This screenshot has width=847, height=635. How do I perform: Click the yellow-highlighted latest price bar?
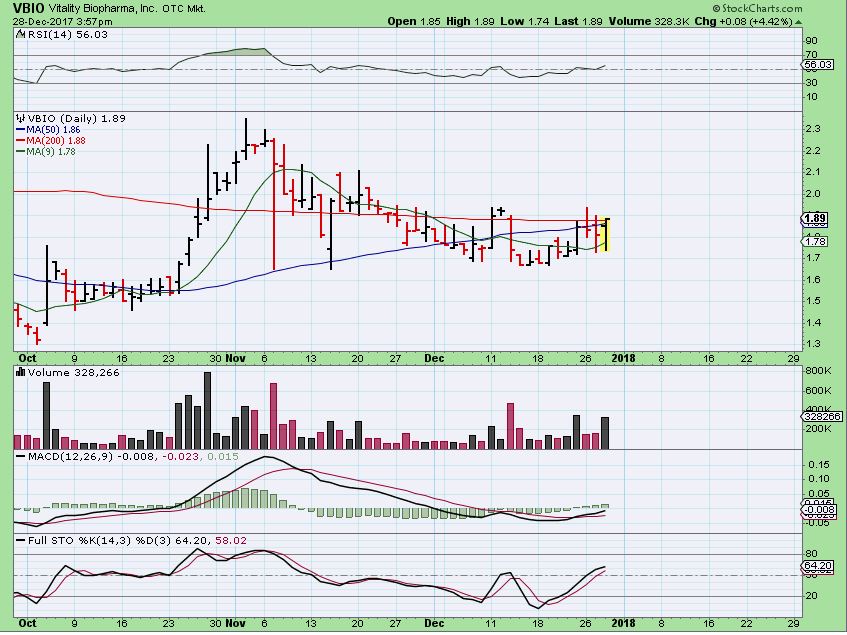tap(607, 234)
